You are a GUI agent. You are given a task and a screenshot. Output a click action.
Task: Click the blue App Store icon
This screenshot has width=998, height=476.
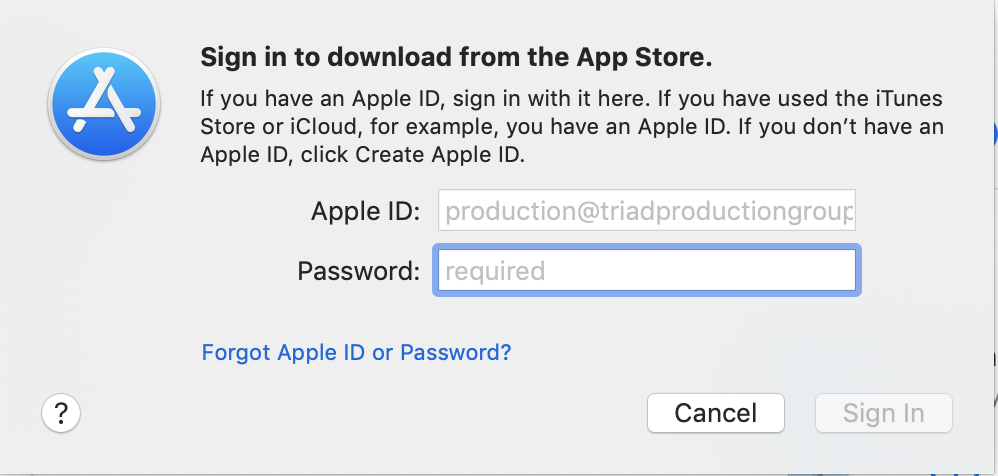coord(106,104)
